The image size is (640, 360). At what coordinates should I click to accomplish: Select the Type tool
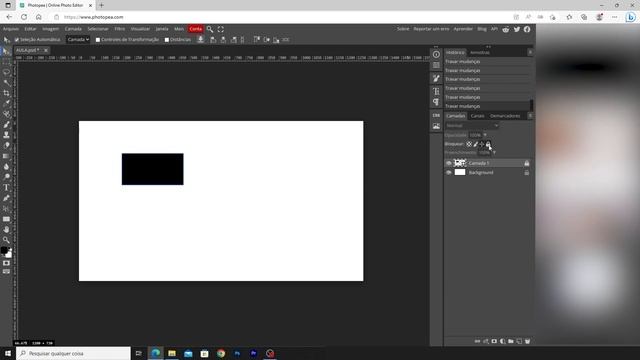(x=6, y=188)
